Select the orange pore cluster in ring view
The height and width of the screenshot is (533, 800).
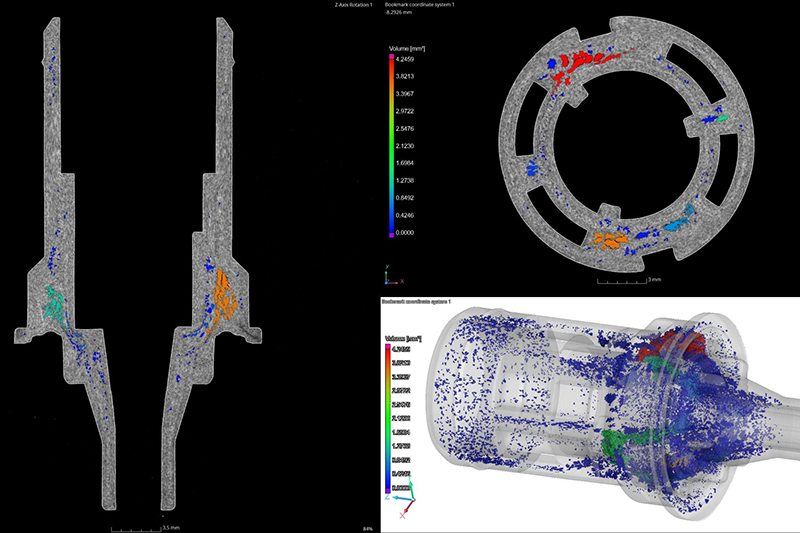point(611,240)
